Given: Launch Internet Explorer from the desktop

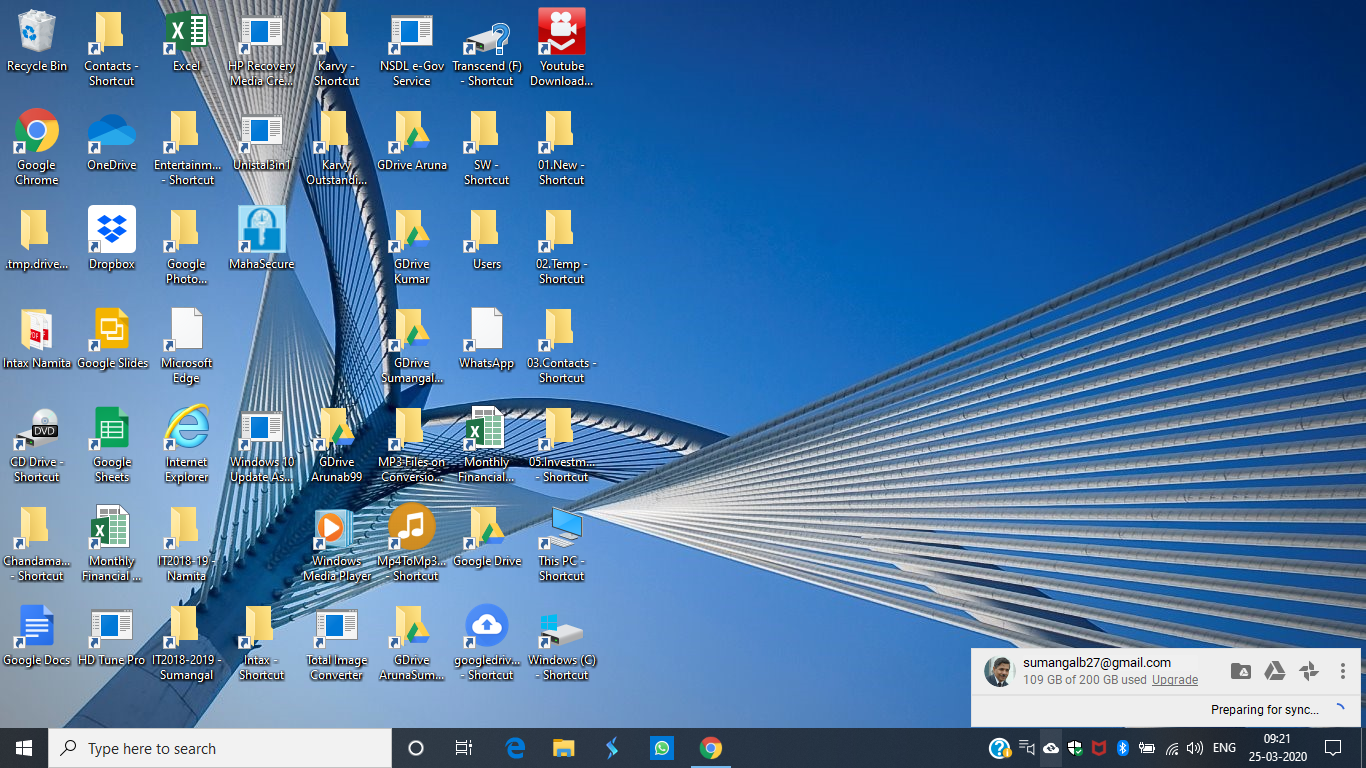Looking at the screenshot, I should tap(187, 444).
